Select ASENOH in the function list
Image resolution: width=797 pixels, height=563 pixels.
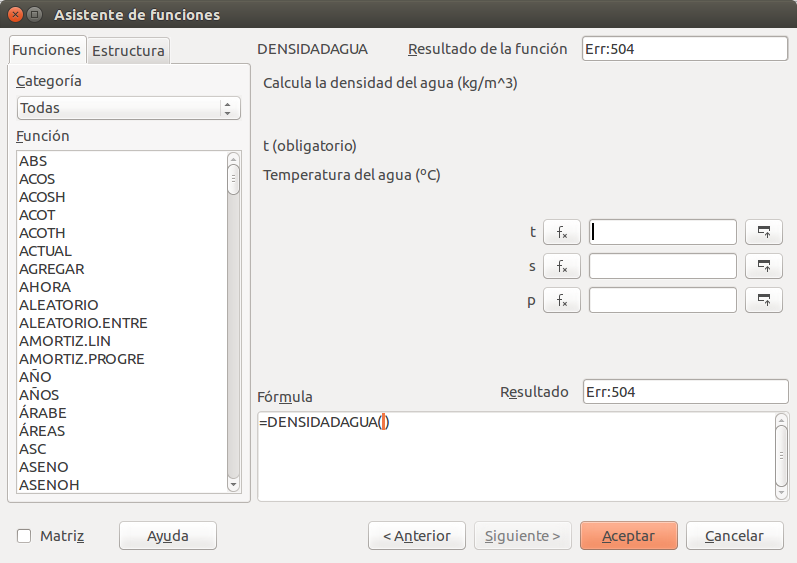pyautogui.click(x=122, y=485)
